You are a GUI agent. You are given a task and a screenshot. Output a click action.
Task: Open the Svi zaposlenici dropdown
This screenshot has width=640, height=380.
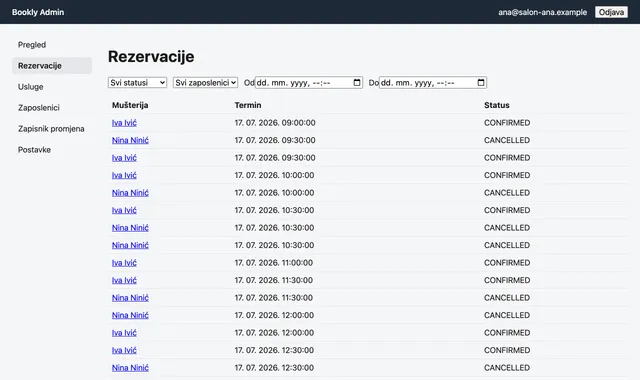205,82
